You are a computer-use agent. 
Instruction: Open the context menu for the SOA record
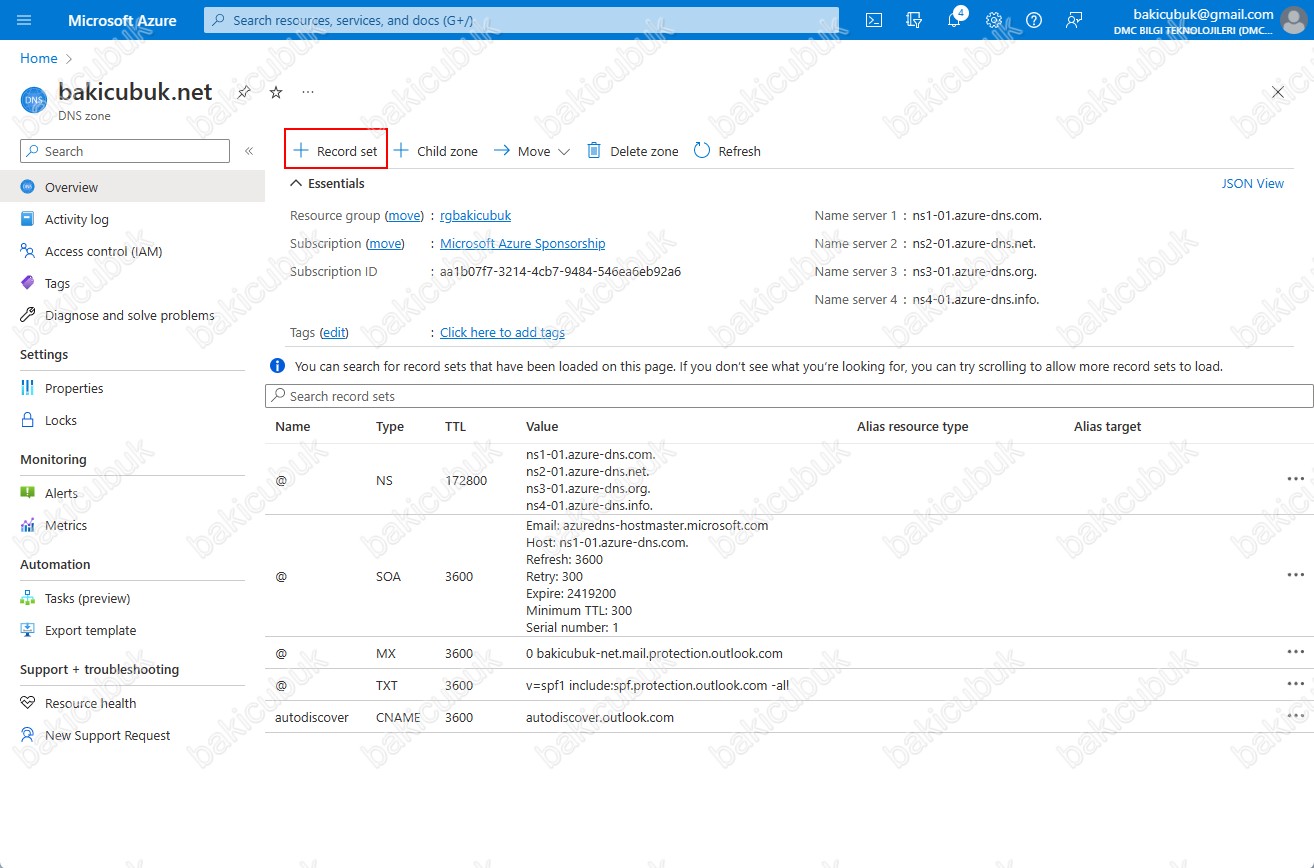click(1295, 575)
